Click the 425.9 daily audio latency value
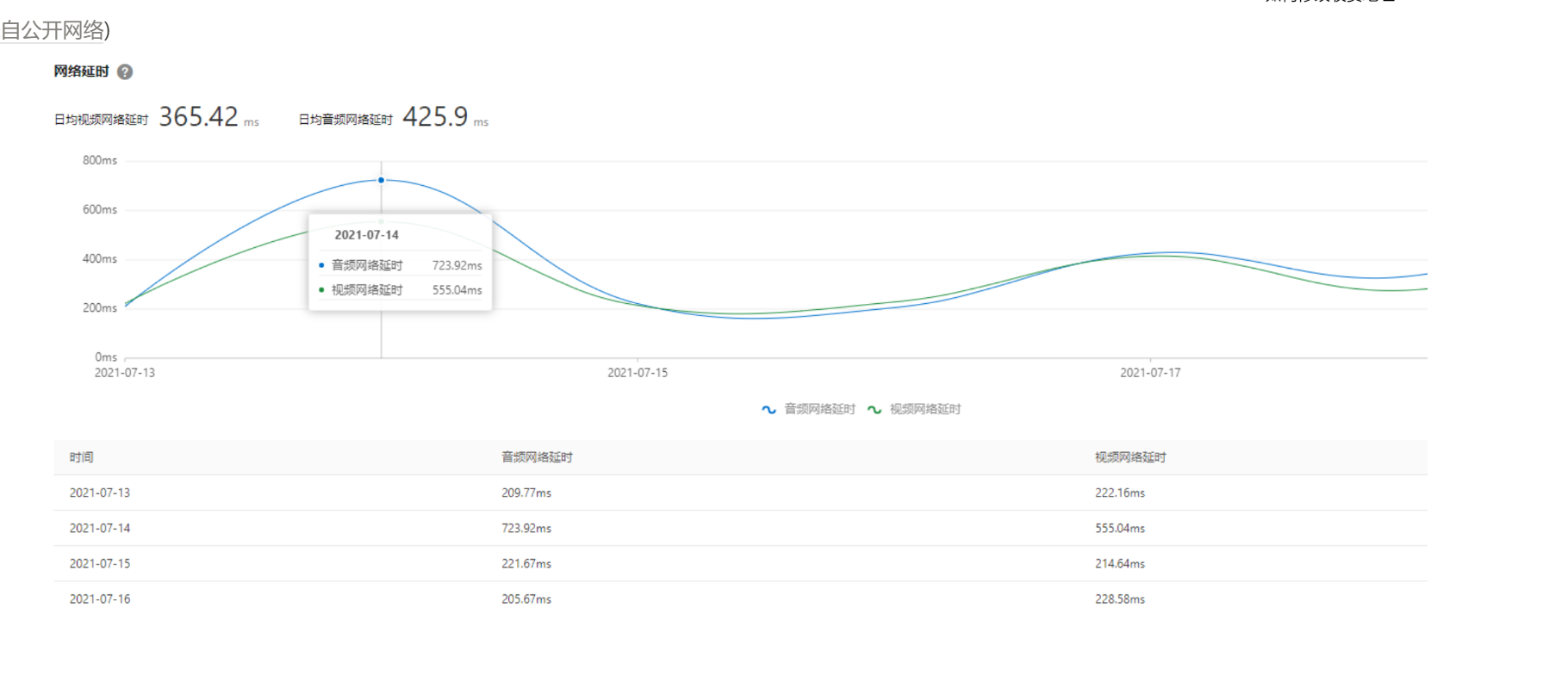 [435, 117]
